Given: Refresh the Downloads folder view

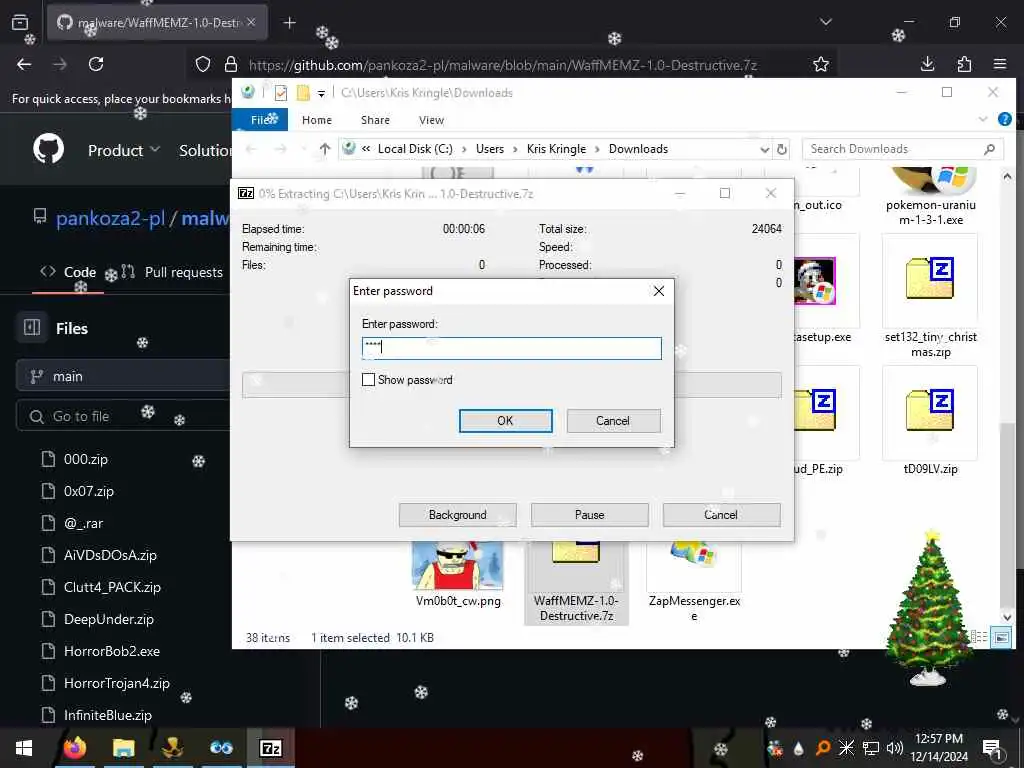Looking at the screenshot, I should pos(782,149).
